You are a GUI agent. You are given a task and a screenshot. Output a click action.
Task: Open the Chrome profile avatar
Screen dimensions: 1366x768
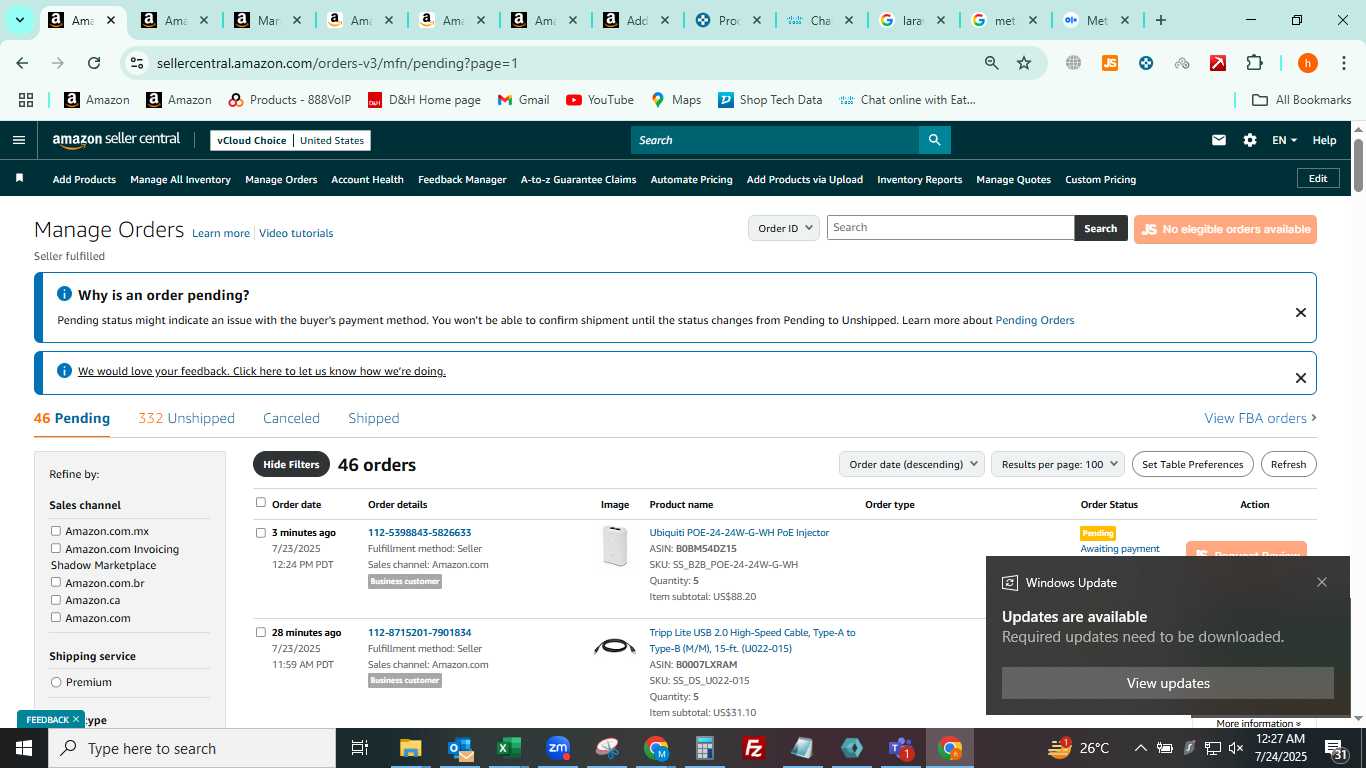tap(1307, 63)
